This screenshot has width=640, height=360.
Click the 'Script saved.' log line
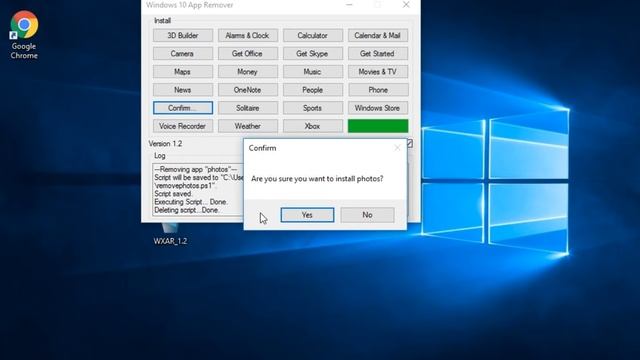coord(173,194)
